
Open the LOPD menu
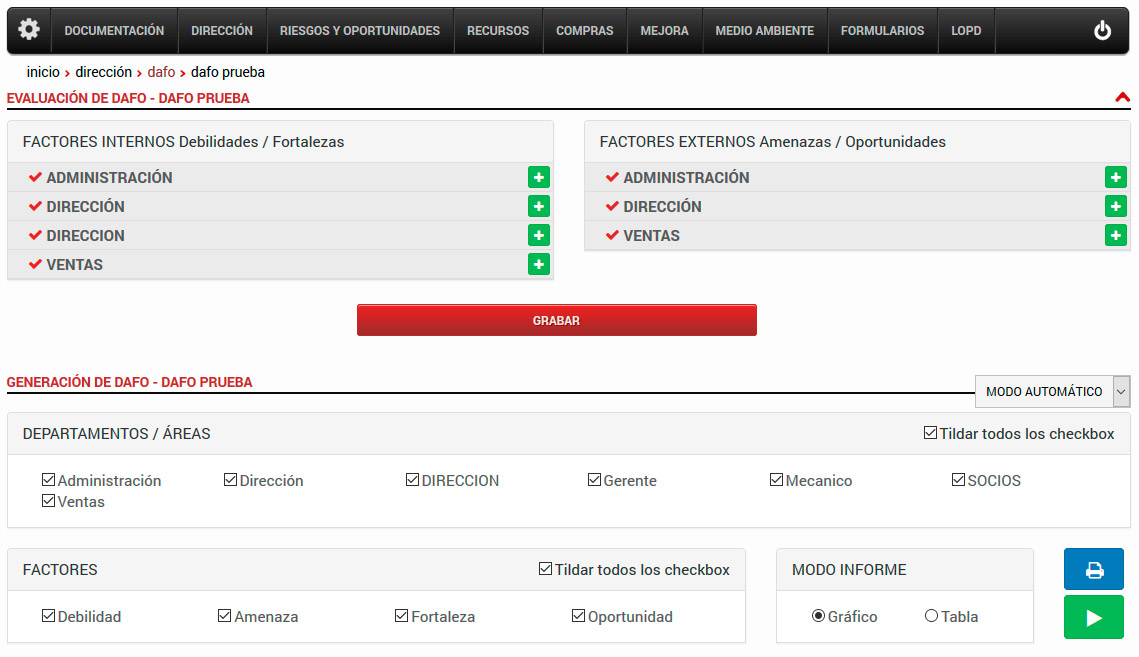pyautogui.click(x=966, y=31)
